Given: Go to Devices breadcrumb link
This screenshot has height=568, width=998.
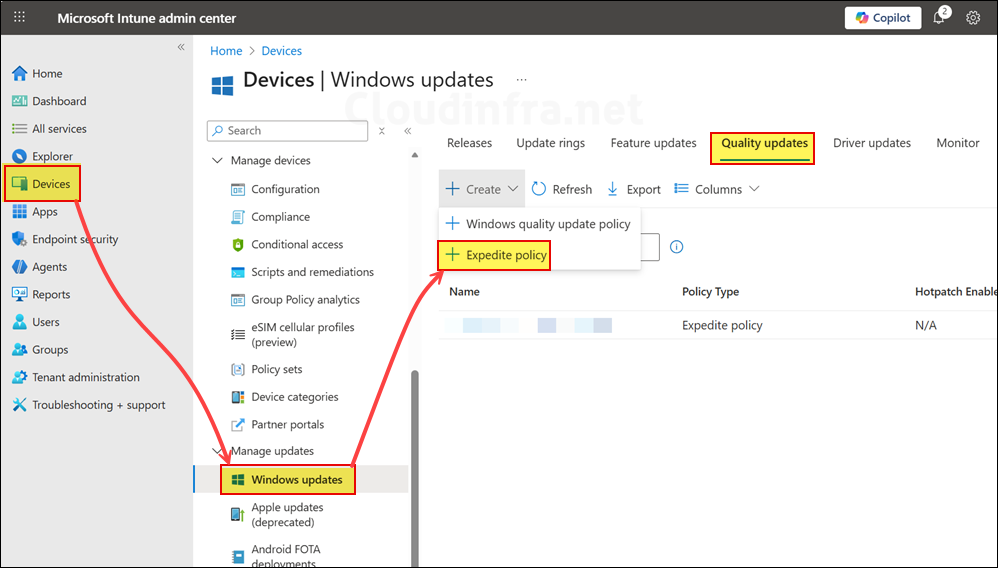Looking at the screenshot, I should coord(281,51).
